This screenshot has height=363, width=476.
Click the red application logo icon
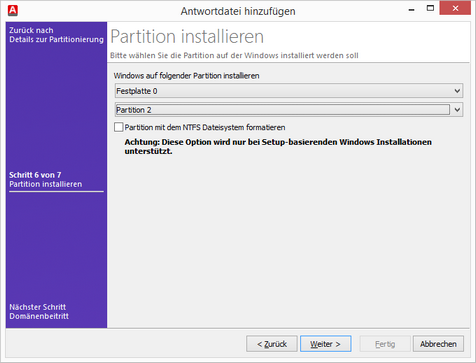(13, 10)
